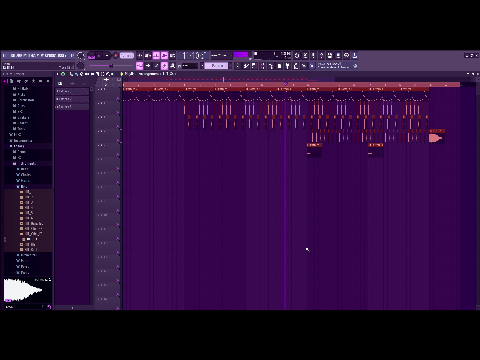Click the arrow right of the pattern selector
The height and width of the screenshot is (360, 480).
[x=230, y=66]
